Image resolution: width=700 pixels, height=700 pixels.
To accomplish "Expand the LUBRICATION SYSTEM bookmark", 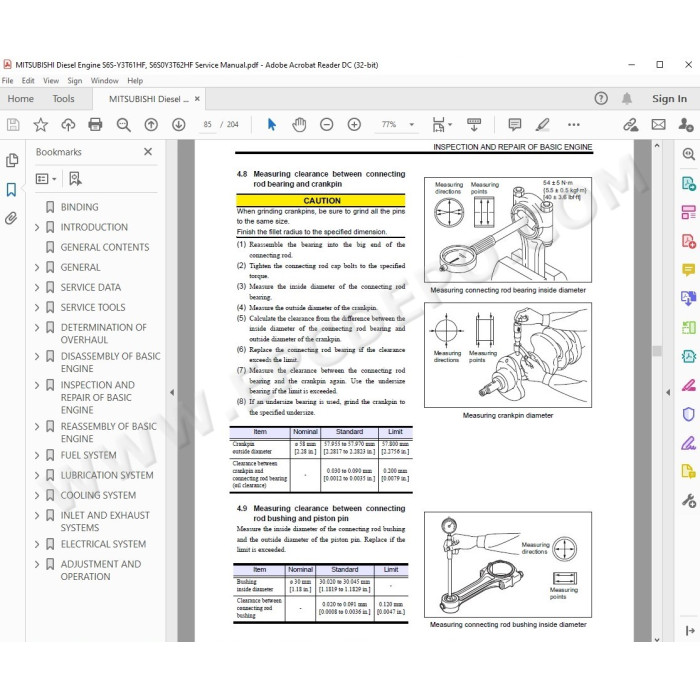I will (37, 475).
